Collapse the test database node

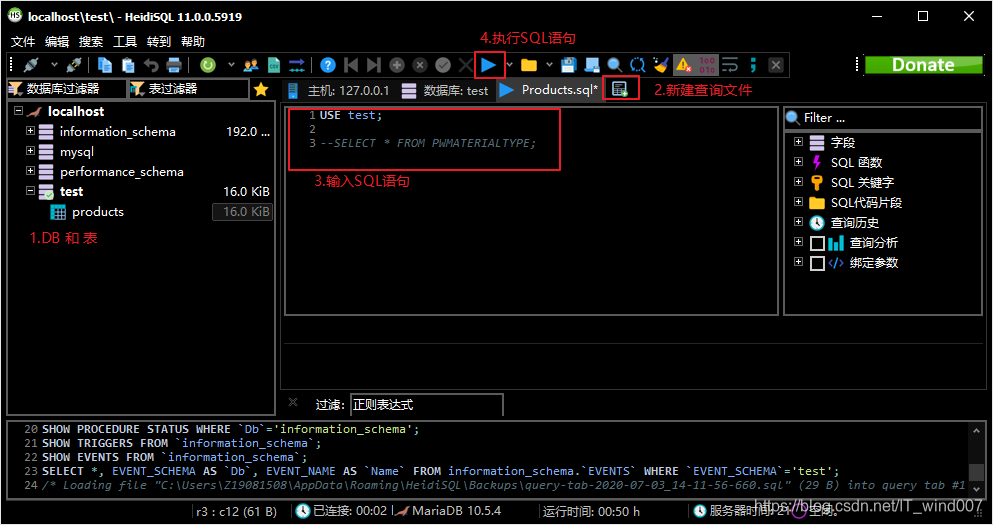coord(30,191)
